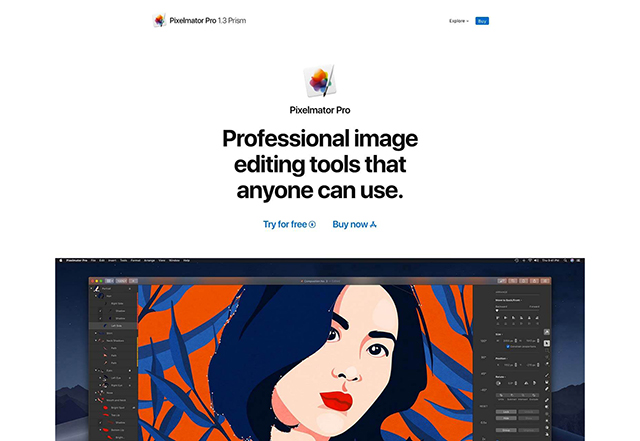The image size is (640, 441).
Task: Click the Pixelmator Pro 1.3 Prism title link
Action: click(207, 20)
